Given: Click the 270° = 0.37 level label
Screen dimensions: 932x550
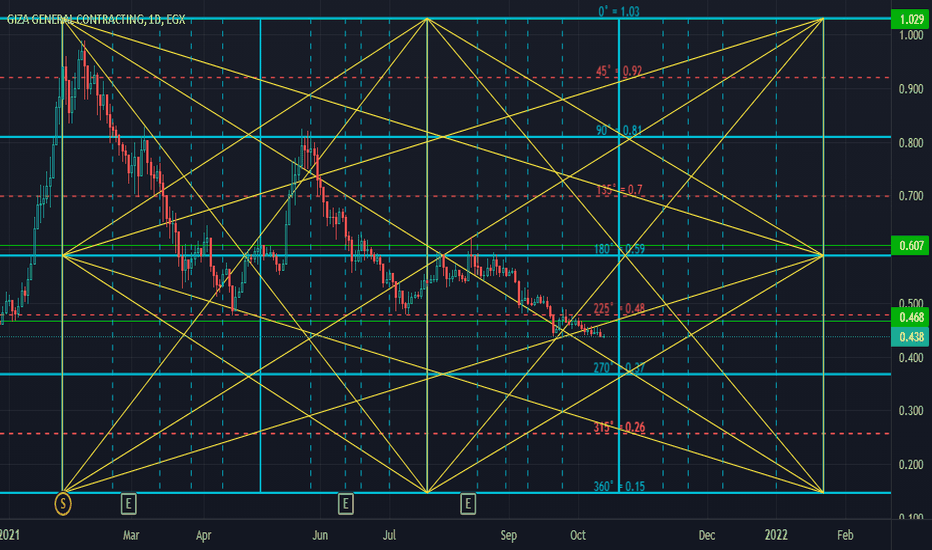Looking at the screenshot, I should pyautogui.click(x=619, y=368).
